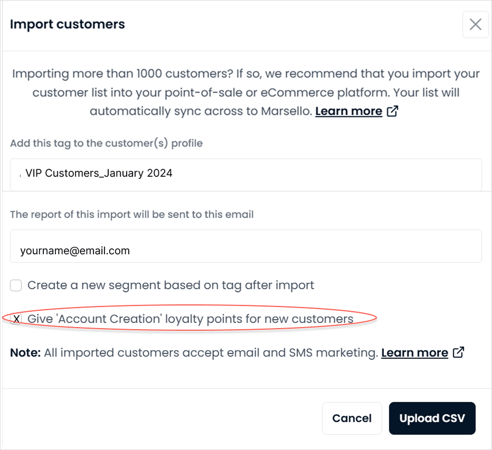
Task: Toggle the Account Creation loyalty points checkbox
Action: [x=16, y=319]
